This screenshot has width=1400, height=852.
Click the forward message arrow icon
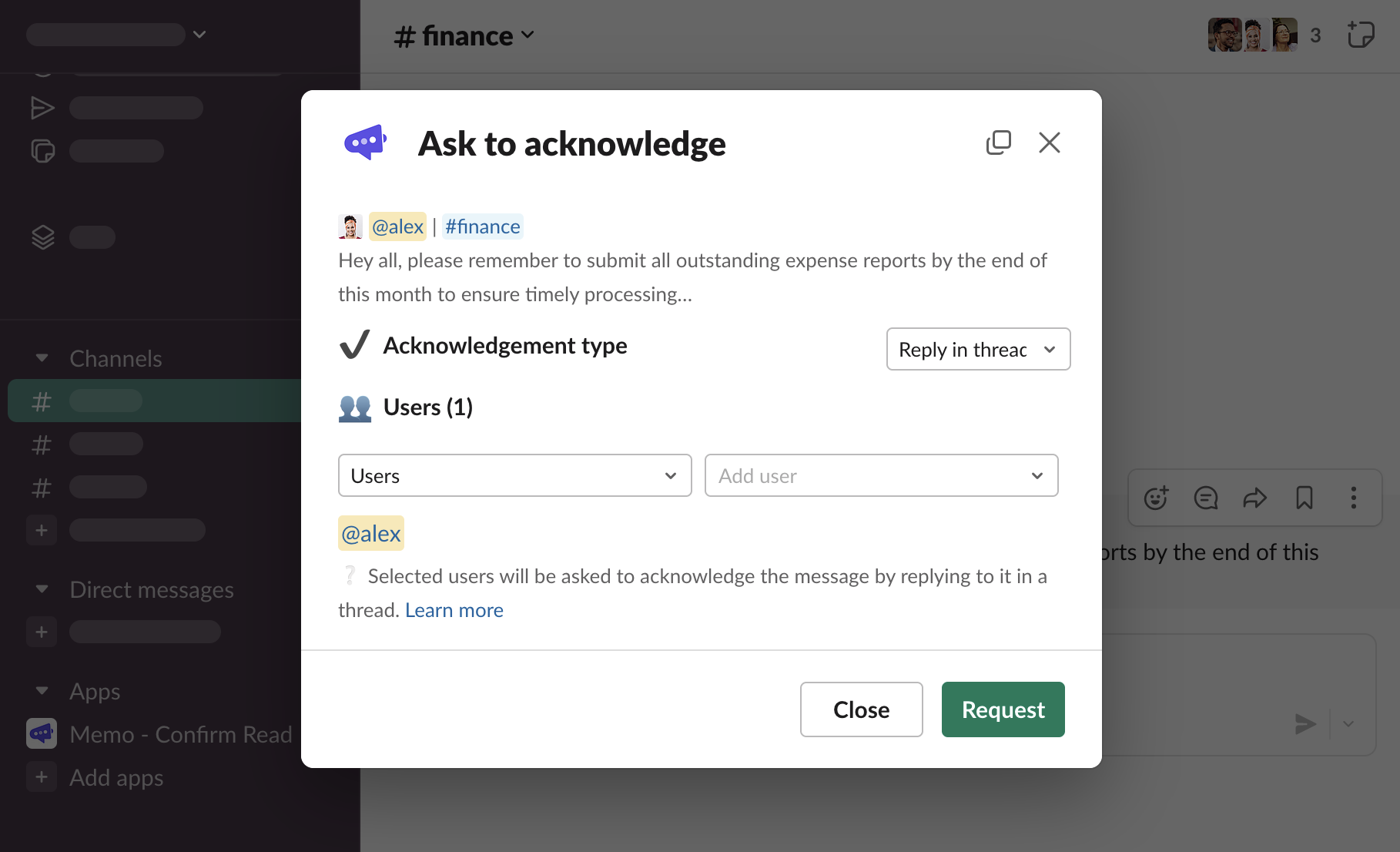tap(1254, 498)
